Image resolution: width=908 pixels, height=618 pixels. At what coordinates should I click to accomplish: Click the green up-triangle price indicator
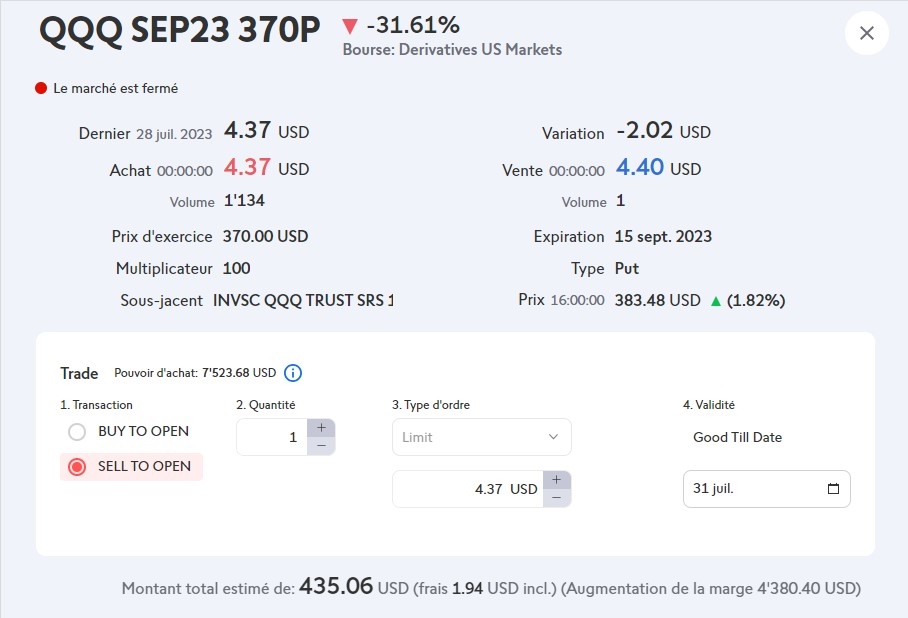715,300
